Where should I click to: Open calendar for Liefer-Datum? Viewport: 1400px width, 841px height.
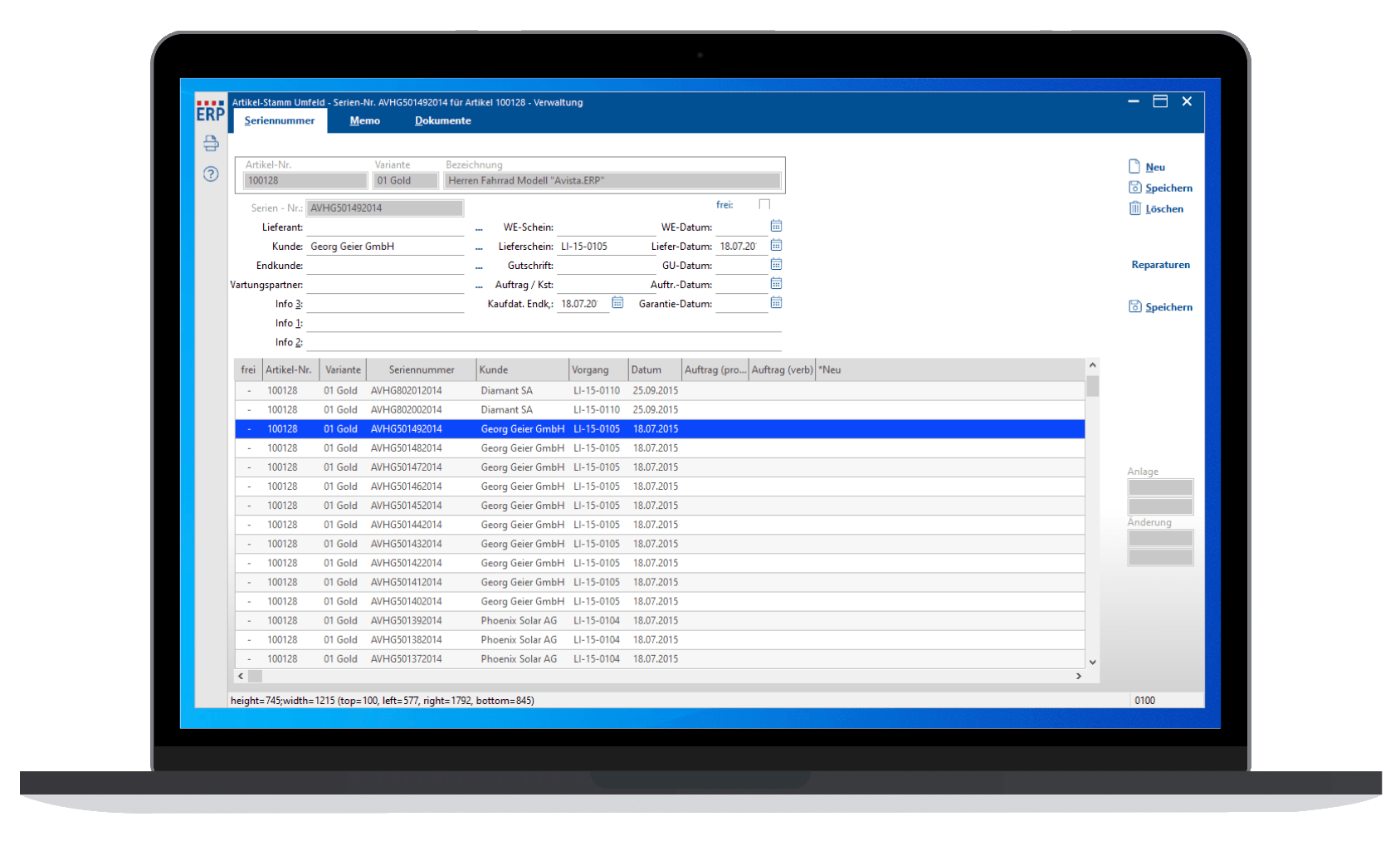[776, 245]
